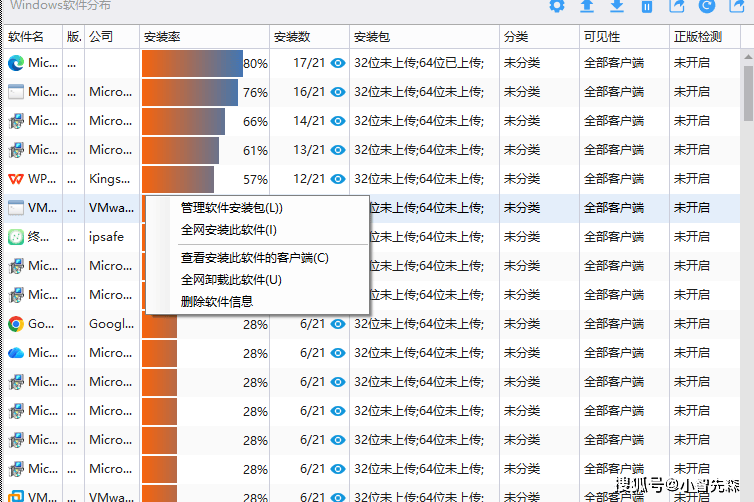Click the 正版检测 column header
The height and width of the screenshot is (502, 754).
click(698, 37)
